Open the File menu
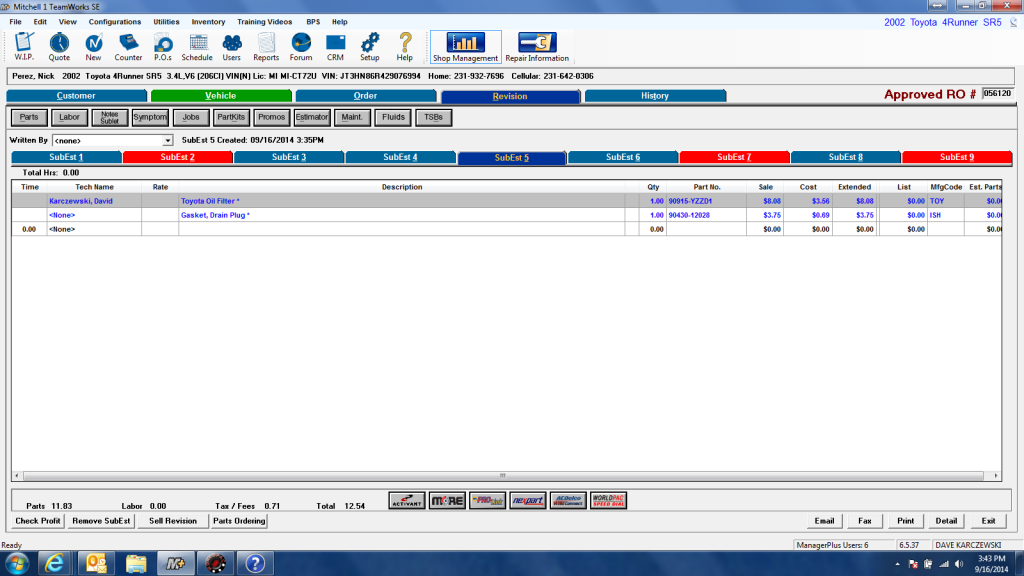The width and height of the screenshot is (1024, 576). pyautogui.click(x=16, y=22)
